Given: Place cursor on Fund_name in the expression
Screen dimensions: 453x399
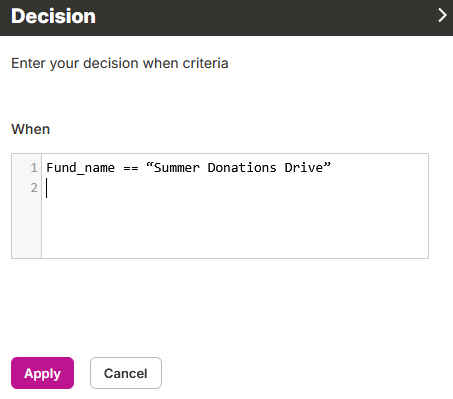Looking at the screenshot, I should 80,168.
